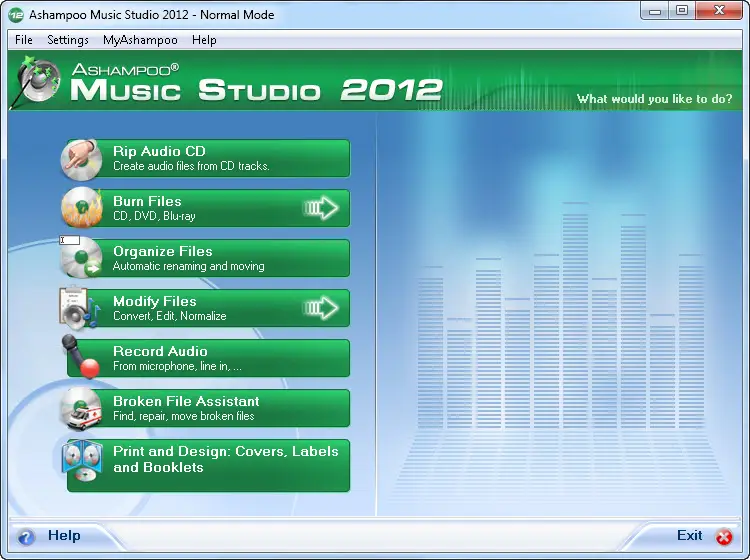The width and height of the screenshot is (750, 560).
Task: Expand the Burn Files arrow
Action: [321, 208]
